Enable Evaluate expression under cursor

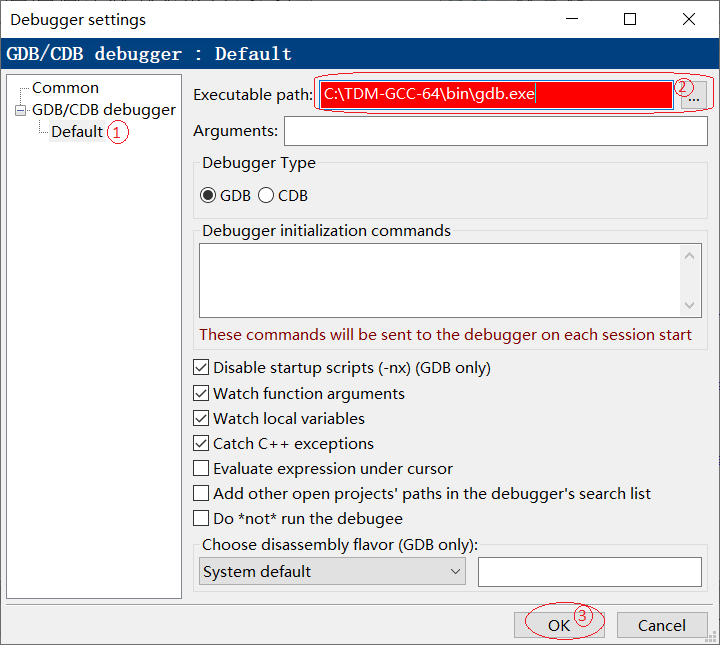[x=201, y=468]
